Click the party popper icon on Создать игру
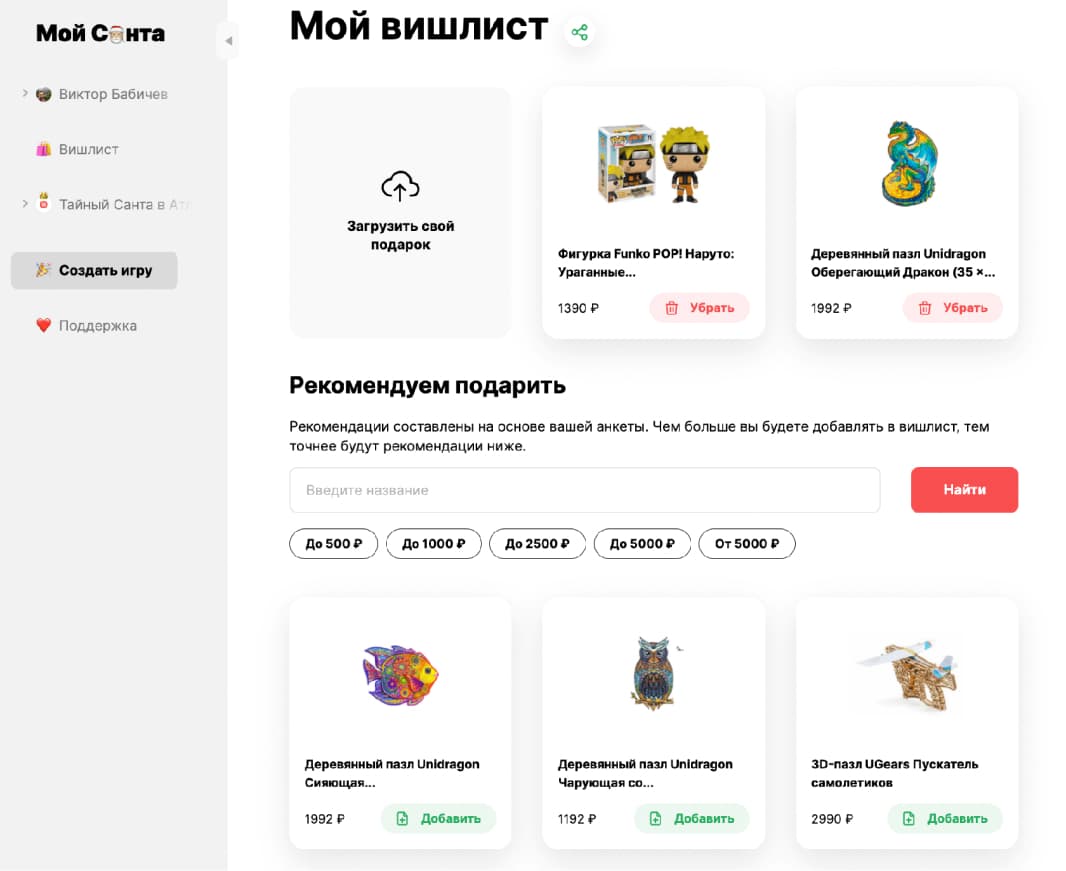The image size is (1066, 871). click(x=41, y=270)
